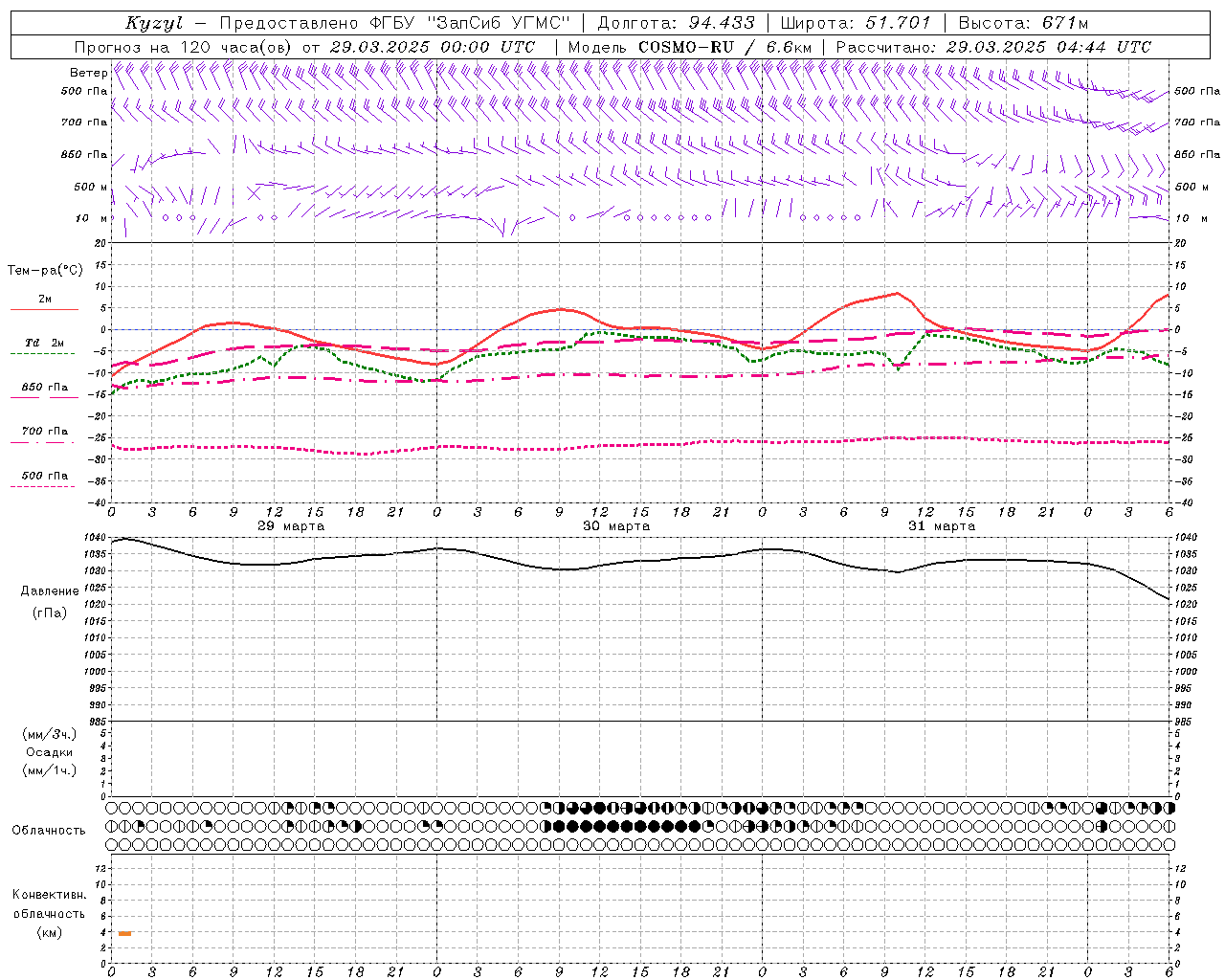The height and width of the screenshot is (980, 1225).
Task: Click the orange convective cloud bar marker
Action: pyautogui.click(x=124, y=933)
